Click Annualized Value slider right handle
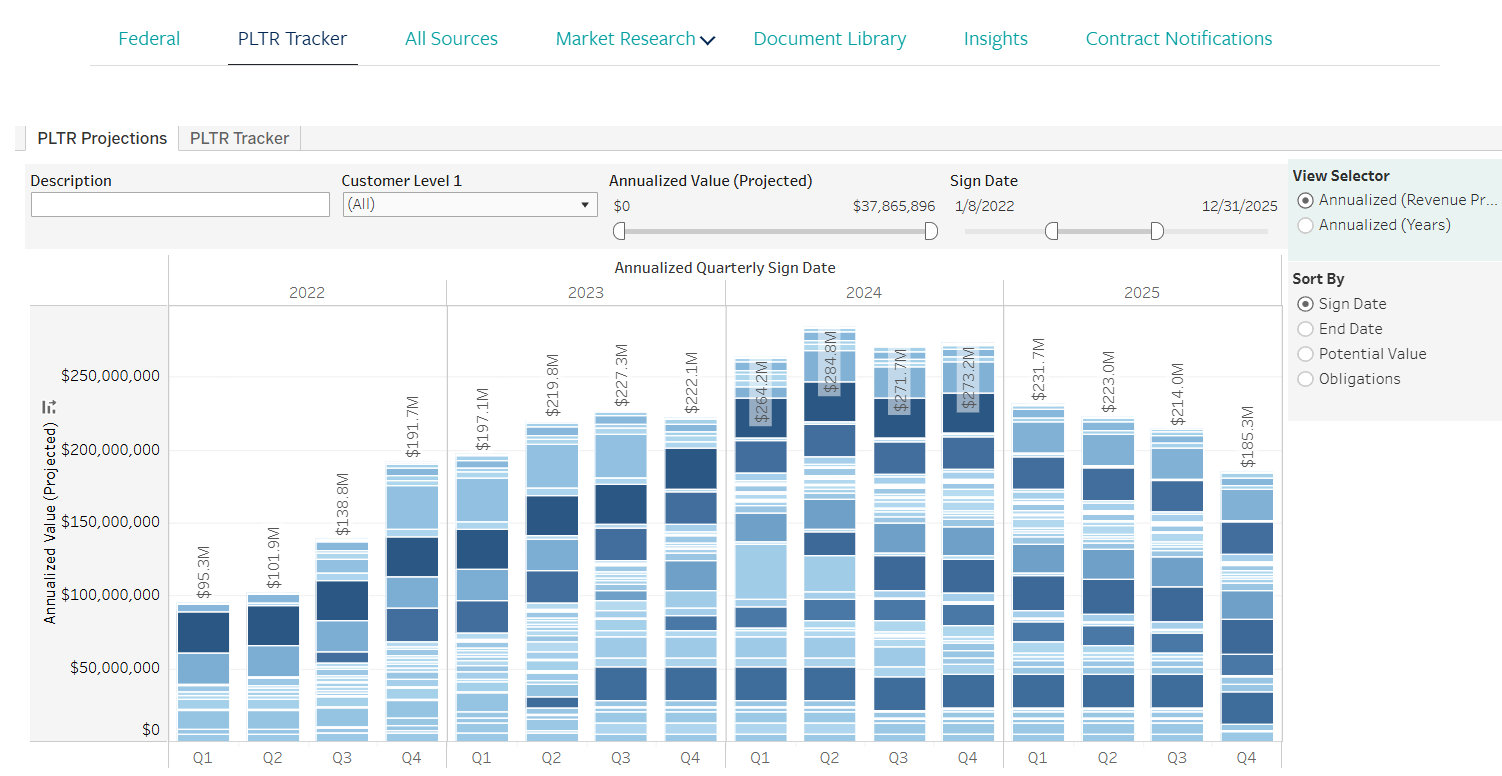The height and width of the screenshot is (776, 1502). tap(931, 231)
